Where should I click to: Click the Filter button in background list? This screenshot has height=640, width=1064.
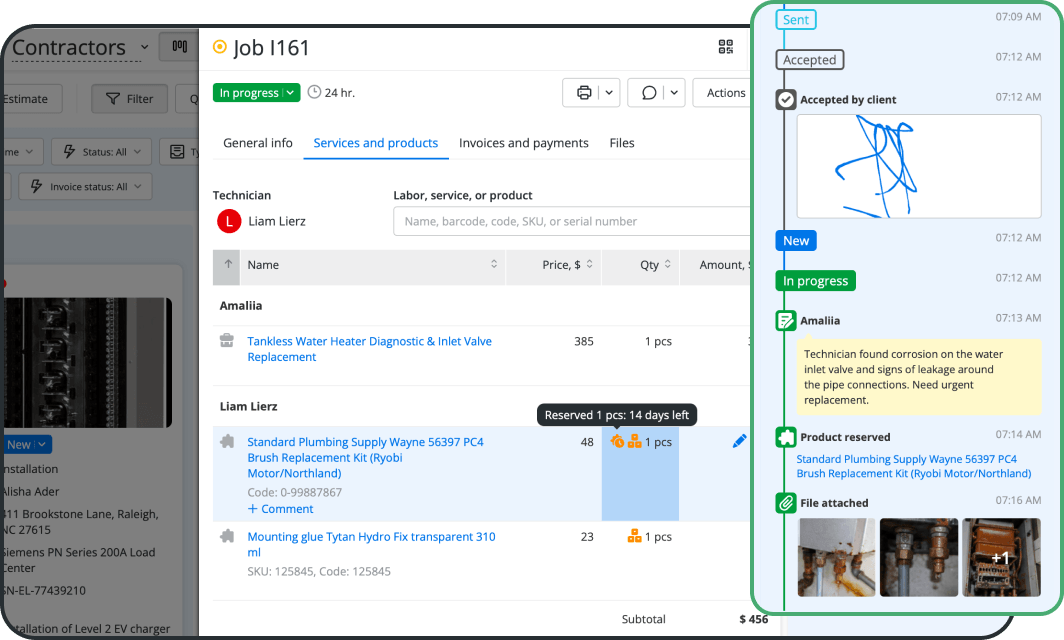[130, 99]
